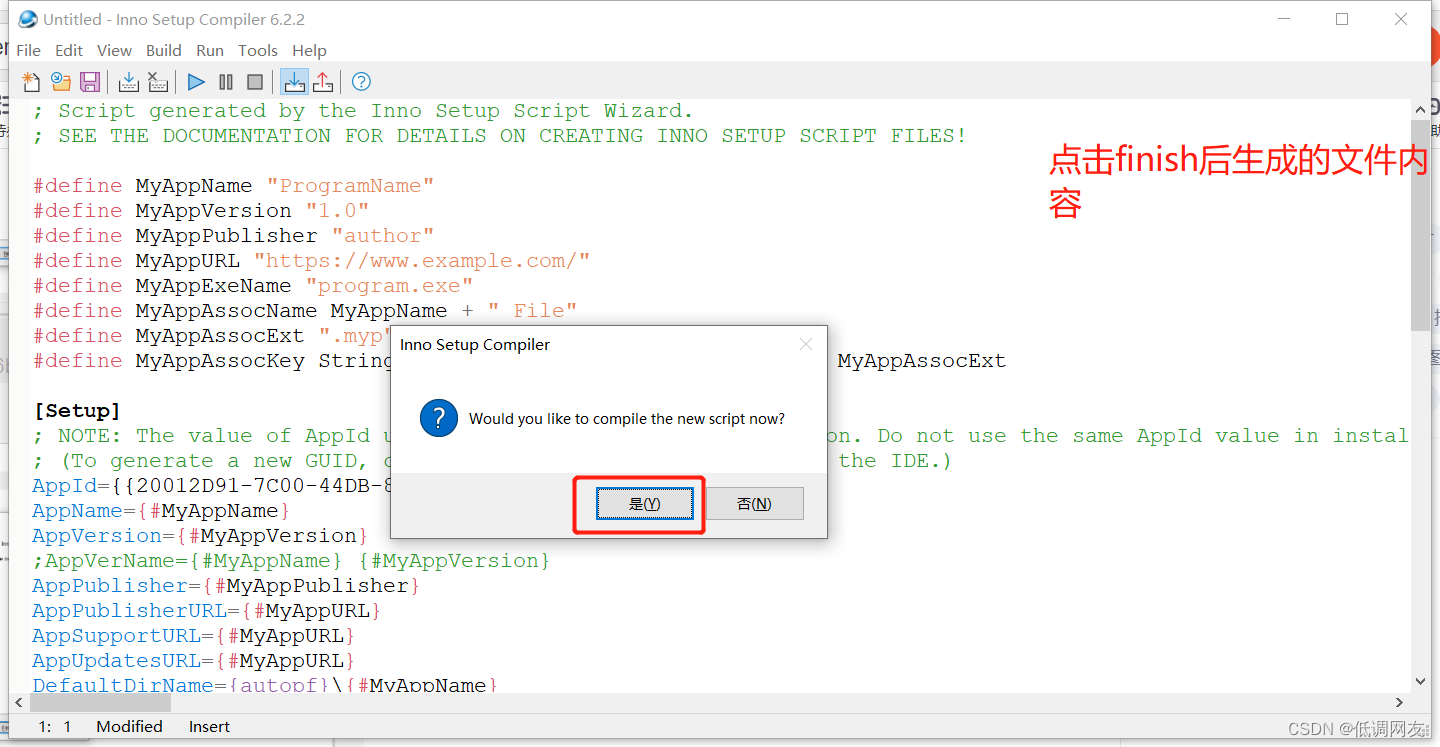Click the MyAppPublisher "author" define line
The width and height of the screenshot is (1440, 747).
[233, 236]
